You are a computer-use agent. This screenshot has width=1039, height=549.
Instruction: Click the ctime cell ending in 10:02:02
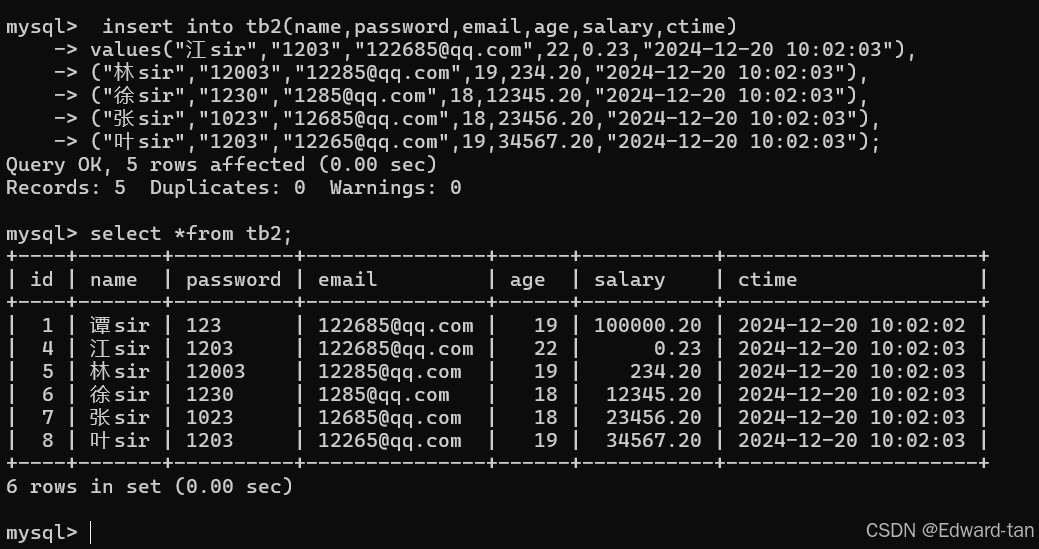click(x=851, y=325)
